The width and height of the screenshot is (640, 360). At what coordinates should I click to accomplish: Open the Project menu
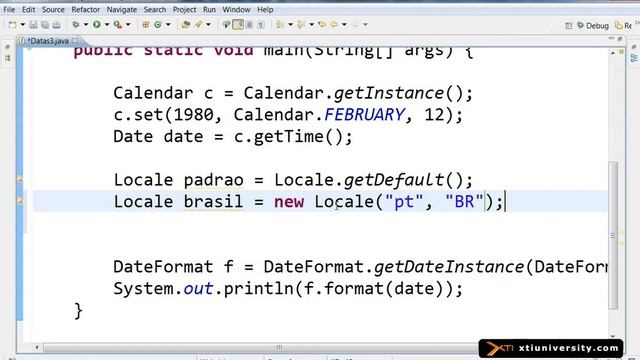pyautogui.click(x=184, y=9)
